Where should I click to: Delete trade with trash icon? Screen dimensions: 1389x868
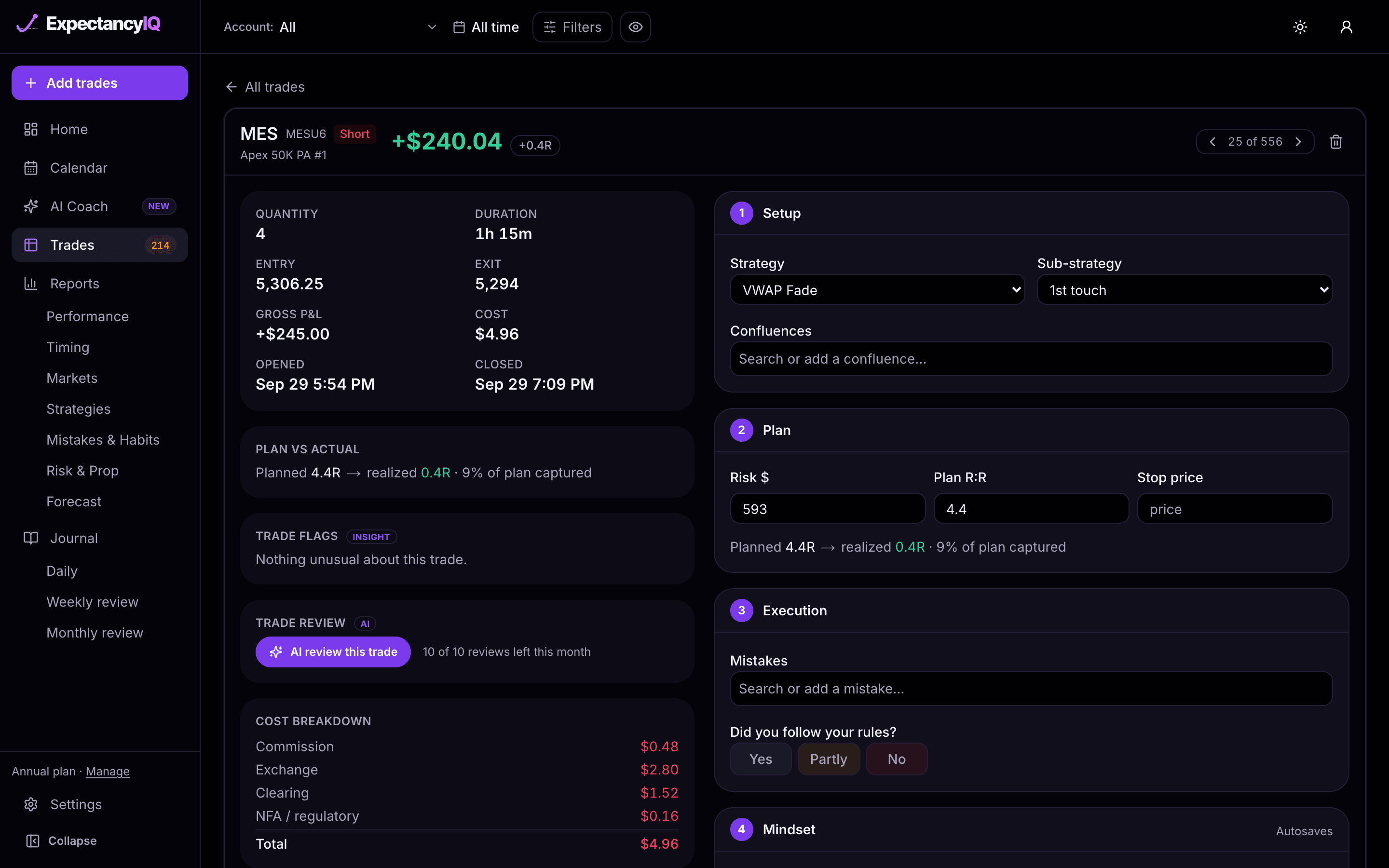pos(1335,142)
